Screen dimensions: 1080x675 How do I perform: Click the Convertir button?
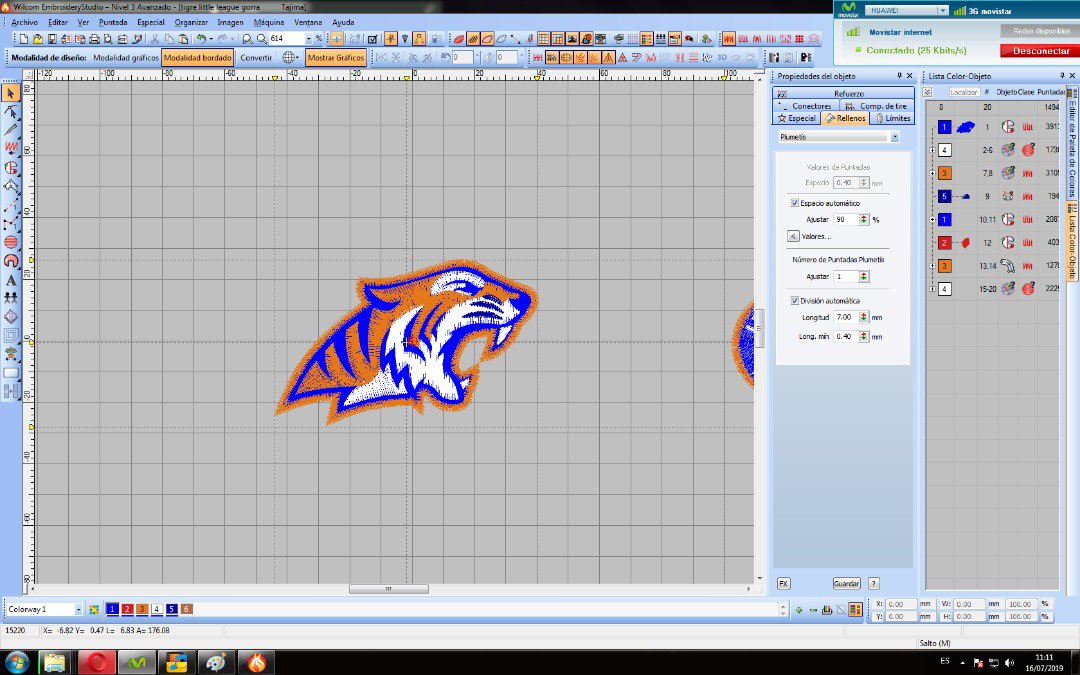coord(256,58)
